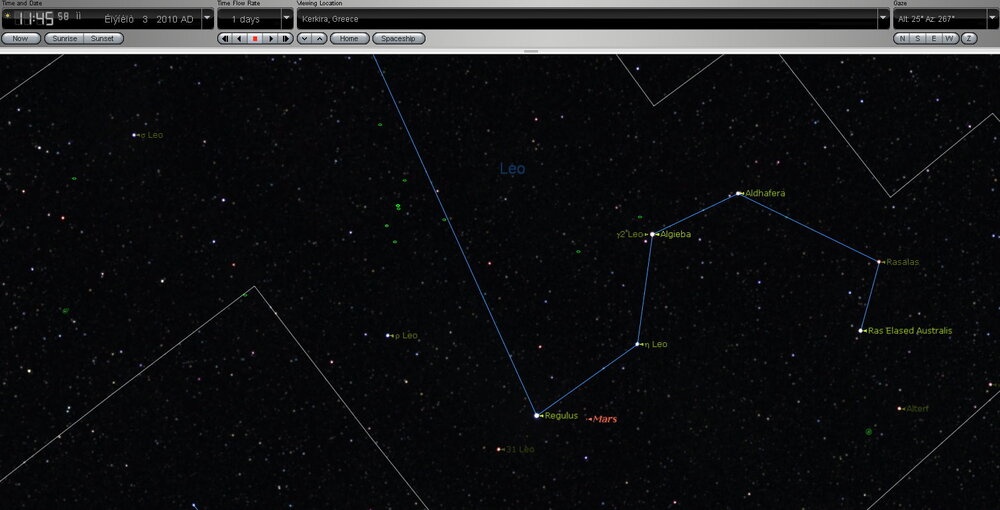
Task: Select the Regulus star in the sky view
Action: click(x=537, y=415)
